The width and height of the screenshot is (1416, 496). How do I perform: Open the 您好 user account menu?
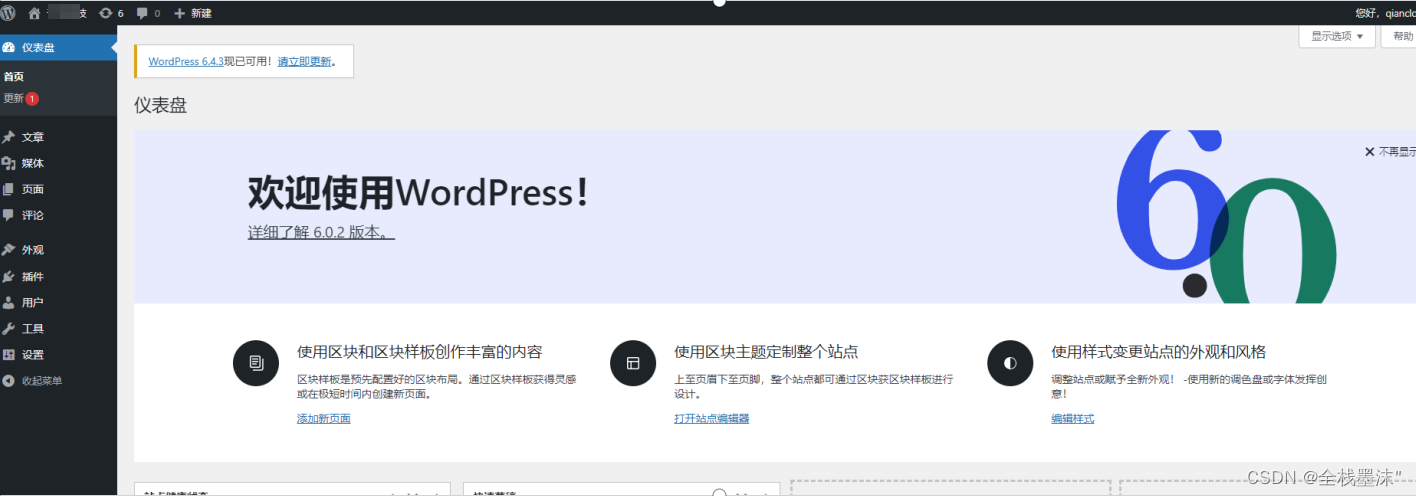click(1385, 13)
